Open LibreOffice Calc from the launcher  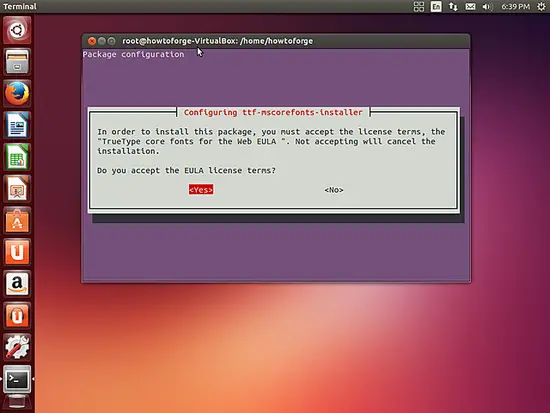(x=17, y=157)
